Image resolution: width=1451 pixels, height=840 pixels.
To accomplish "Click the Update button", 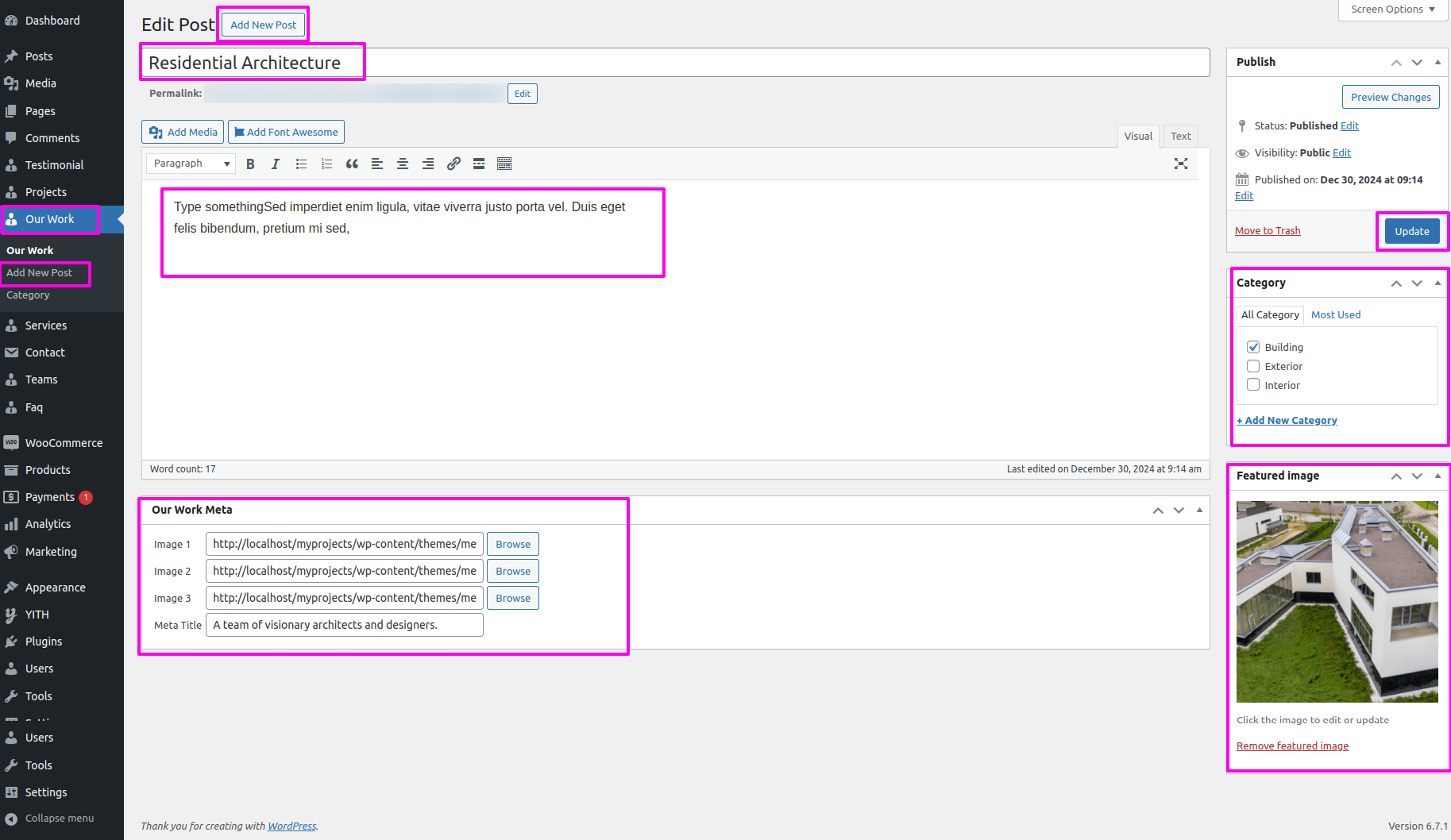I will point(1411,231).
